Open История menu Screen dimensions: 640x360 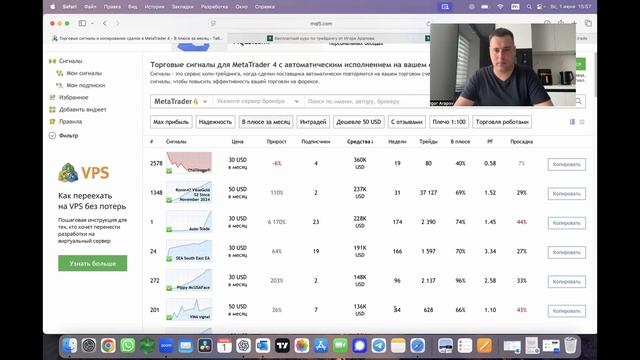(x=154, y=7)
